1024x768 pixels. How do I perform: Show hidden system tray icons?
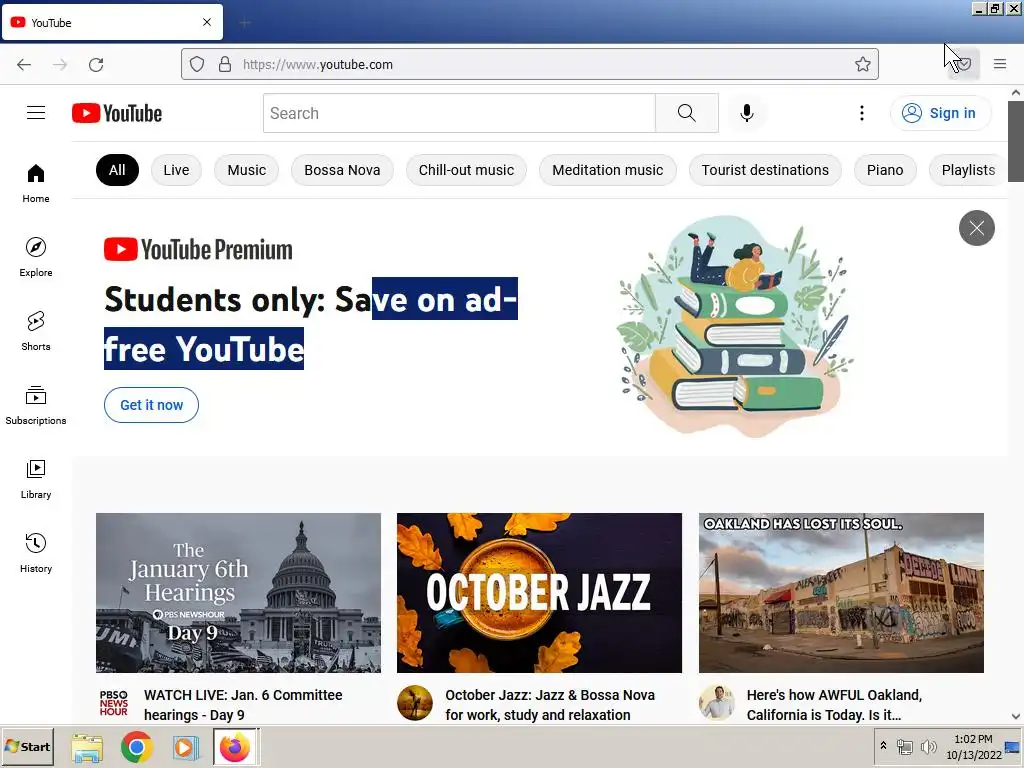coord(883,746)
